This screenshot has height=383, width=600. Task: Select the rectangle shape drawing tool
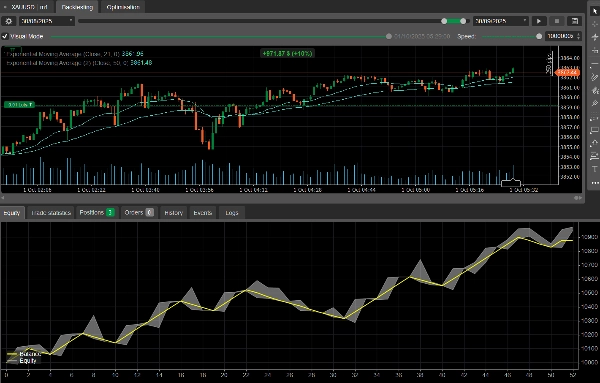pyautogui.click(x=594, y=130)
